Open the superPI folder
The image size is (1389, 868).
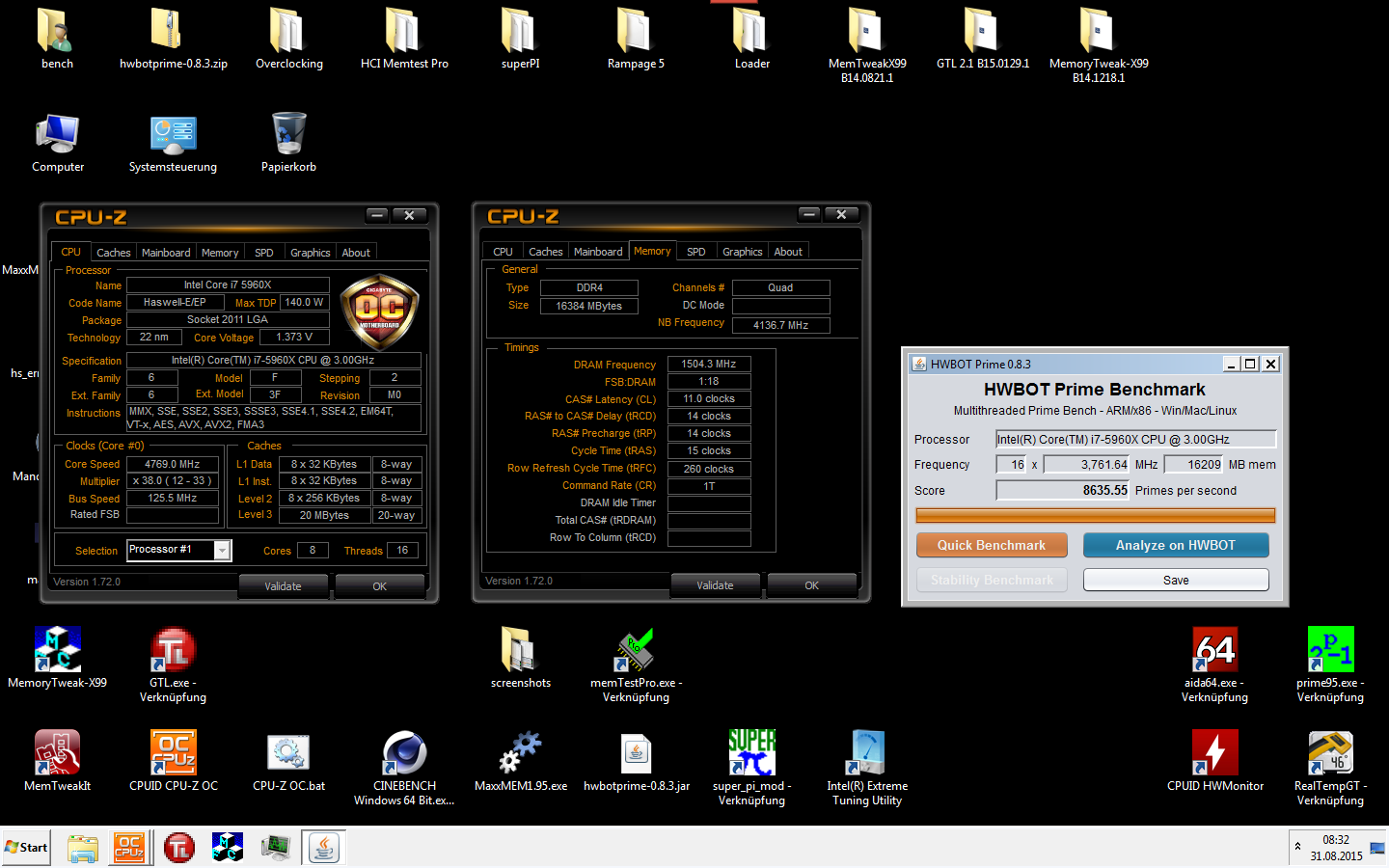pos(520,39)
